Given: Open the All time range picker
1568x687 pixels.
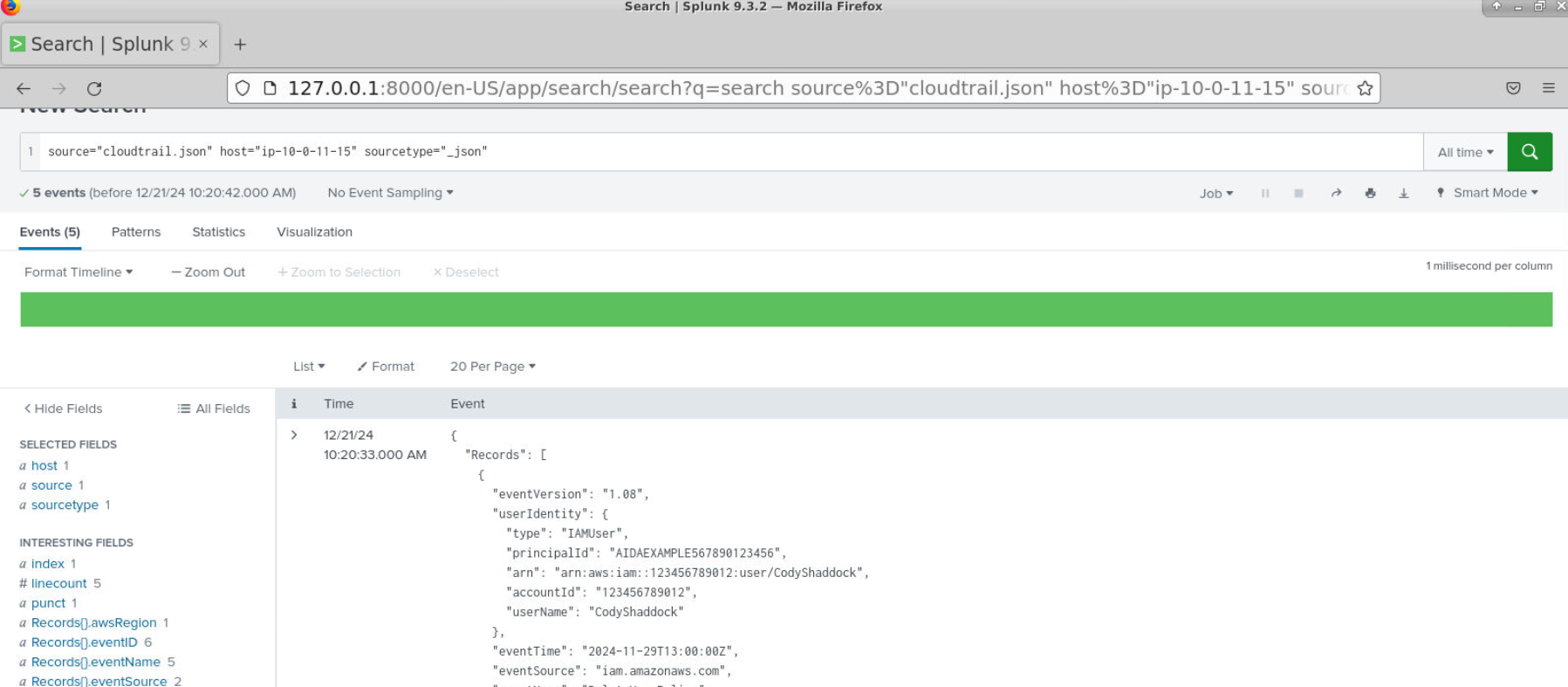Looking at the screenshot, I should (x=1465, y=152).
